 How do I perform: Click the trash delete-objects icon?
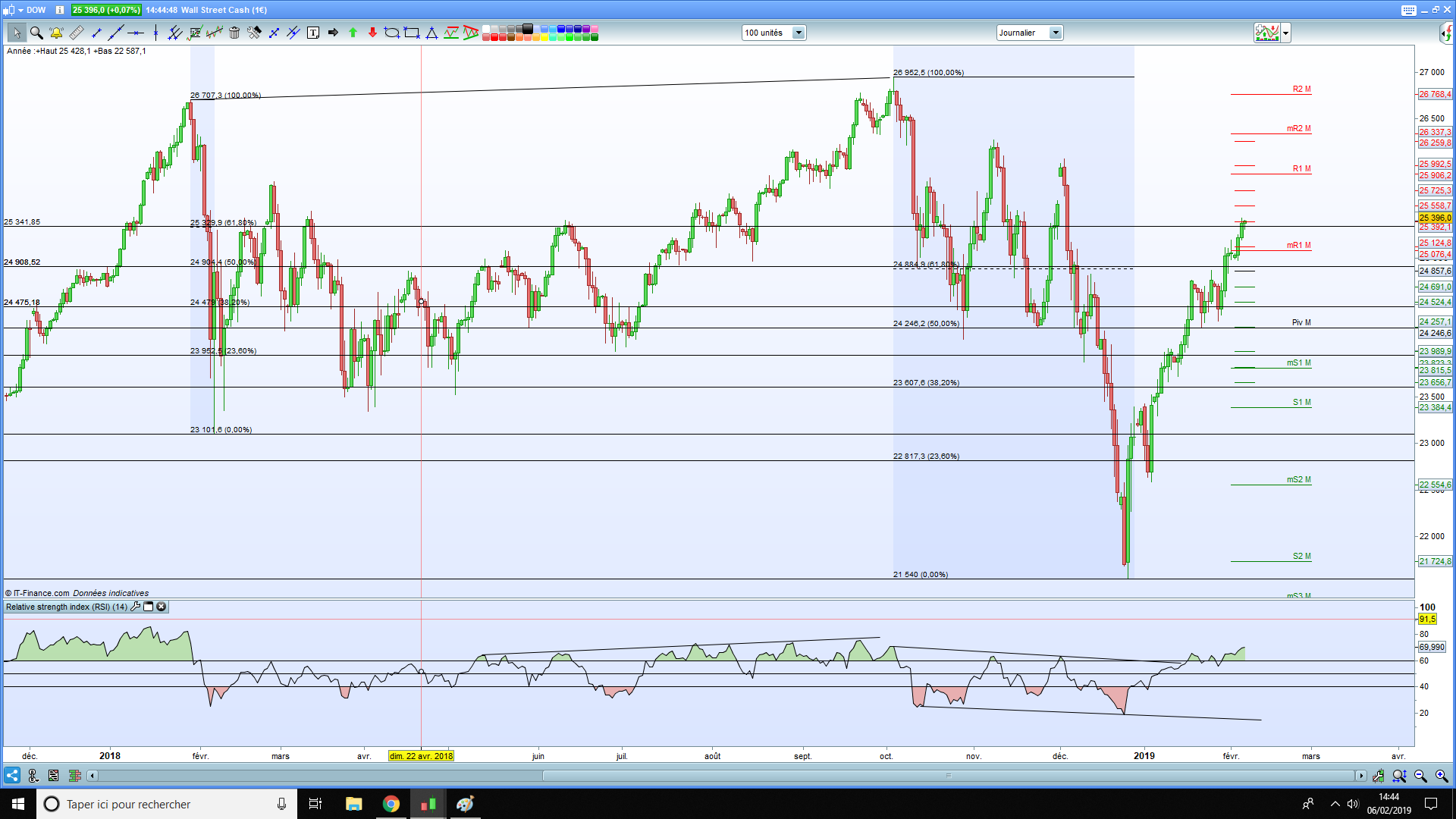click(x=234, y=33)
